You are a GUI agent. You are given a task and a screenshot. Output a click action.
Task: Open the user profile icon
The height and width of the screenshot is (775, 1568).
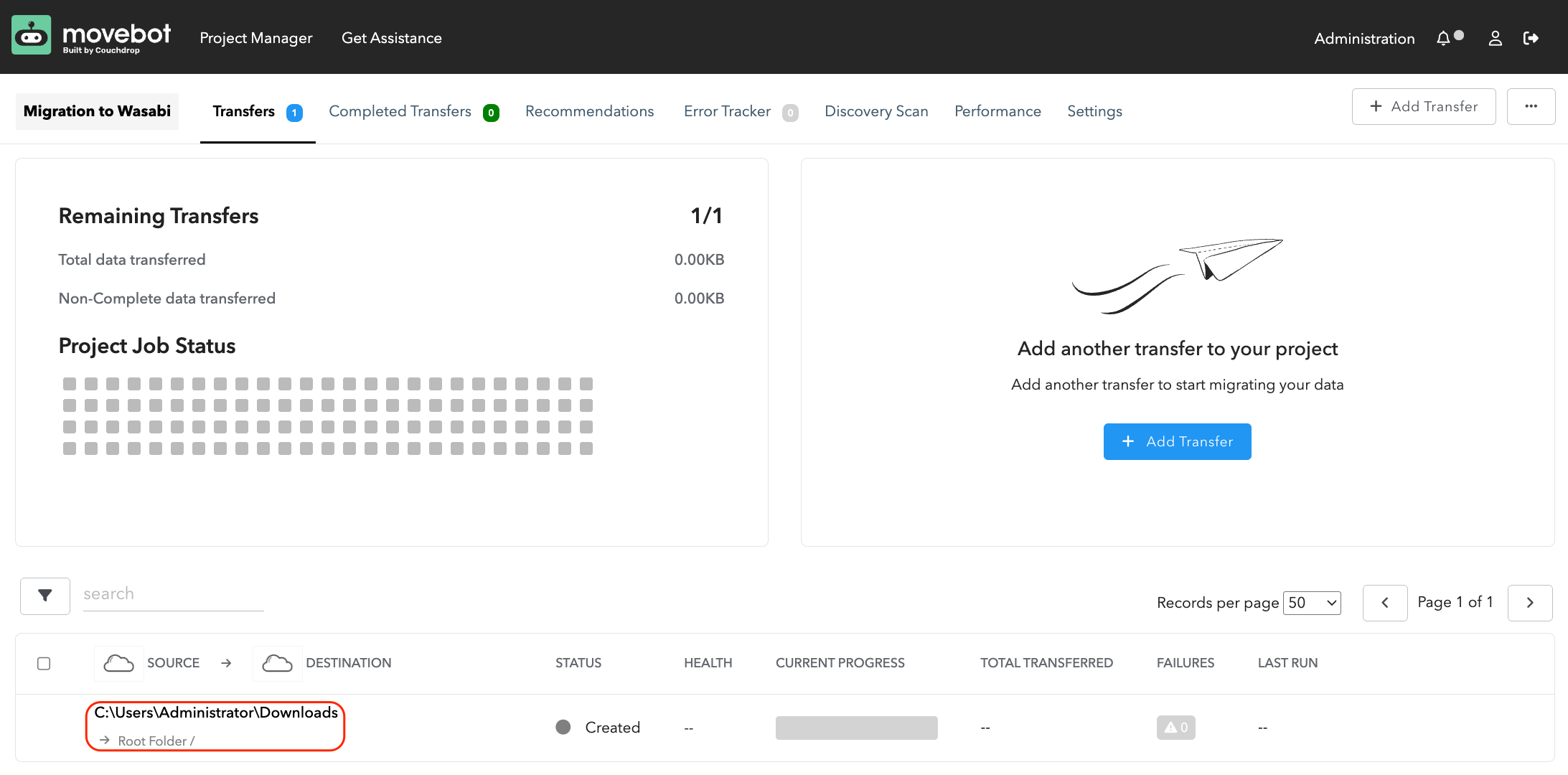[1496, 38]
